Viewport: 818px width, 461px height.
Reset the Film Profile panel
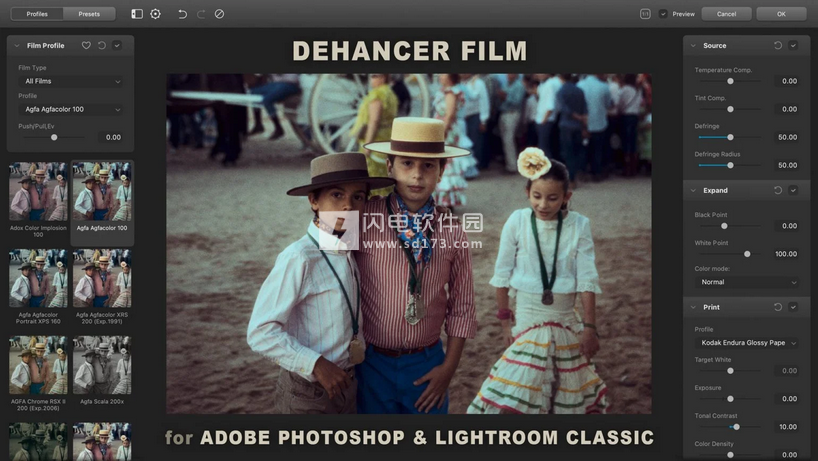[102, 45]
